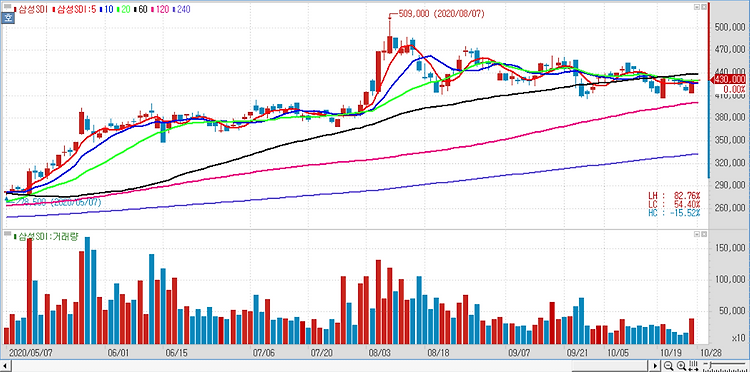
Task: Select the 60-day moving average legend
Action: (x=142, y=9)
